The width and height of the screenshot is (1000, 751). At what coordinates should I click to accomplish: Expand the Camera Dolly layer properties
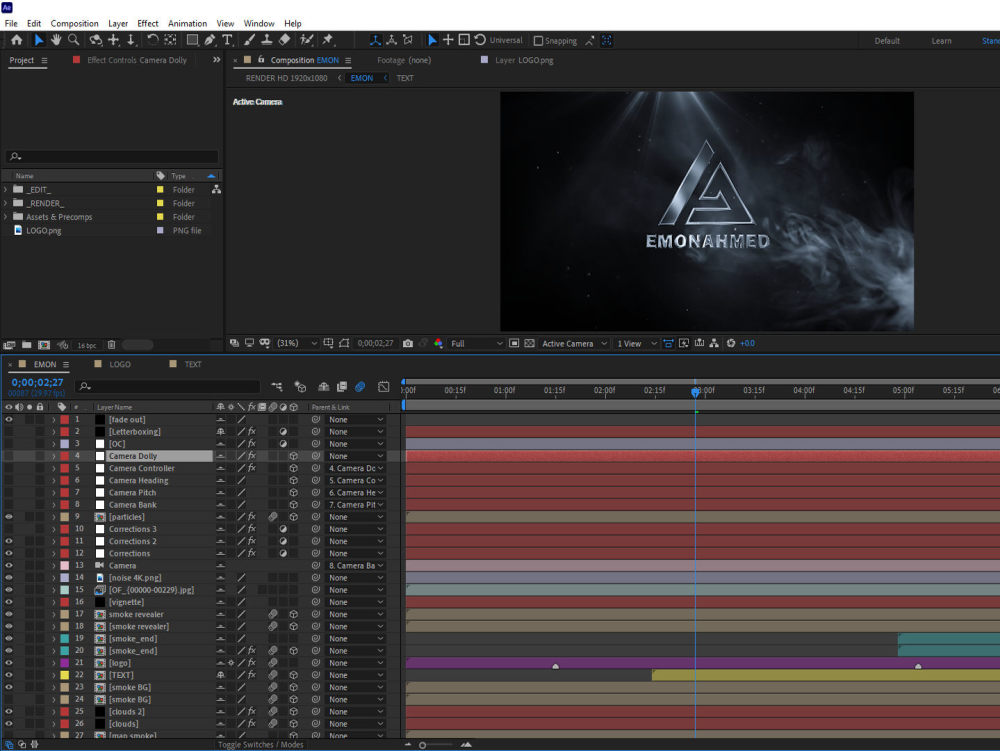point(54,456)
